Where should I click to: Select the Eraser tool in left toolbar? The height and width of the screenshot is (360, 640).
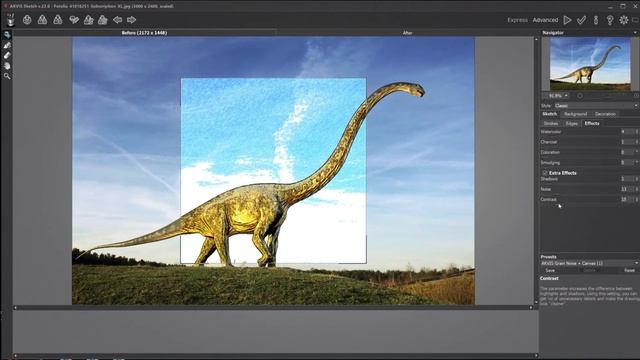pyautogui.click(x=7, y=56)
